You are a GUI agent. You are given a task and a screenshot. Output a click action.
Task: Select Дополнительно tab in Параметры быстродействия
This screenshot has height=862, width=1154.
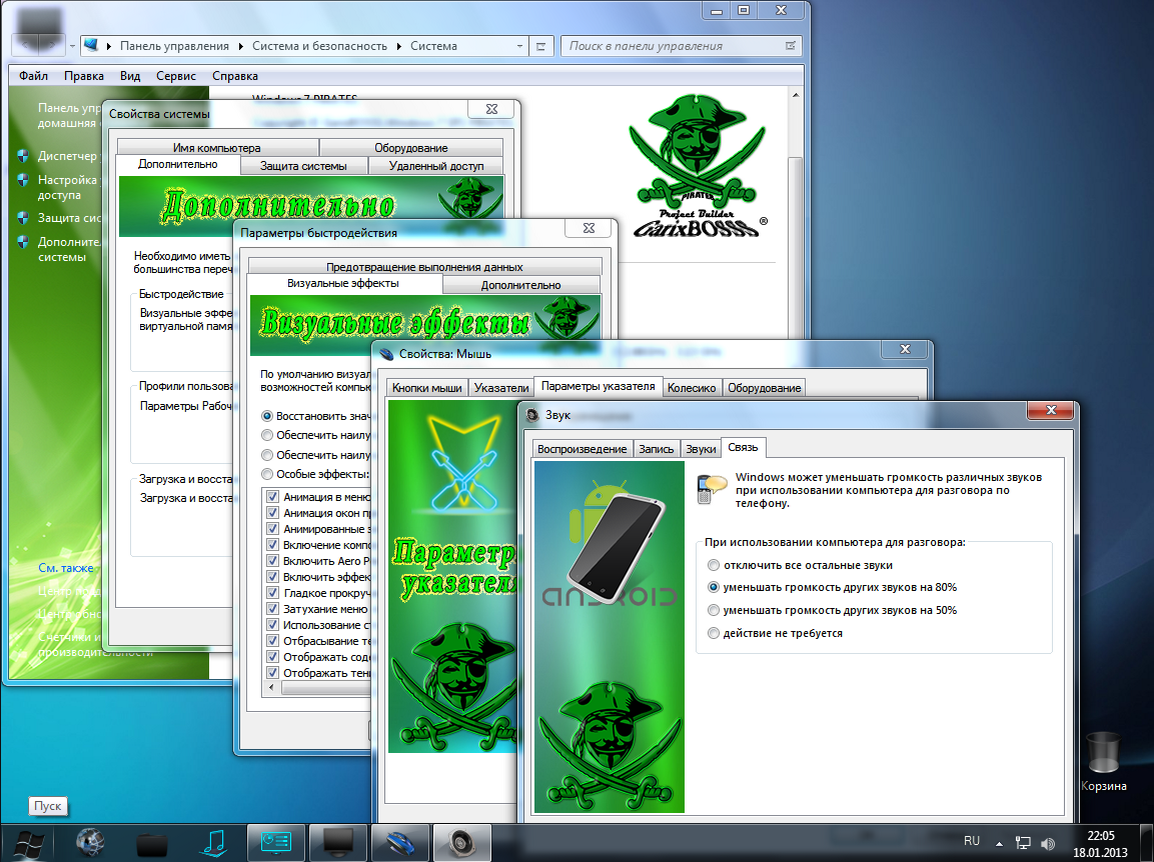pos(521,285)
